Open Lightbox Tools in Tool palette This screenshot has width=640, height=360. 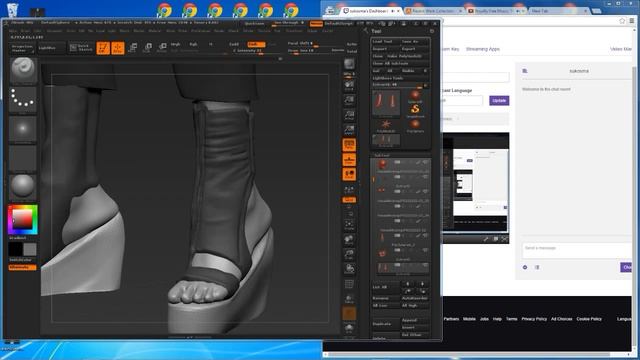coord(387,78)
